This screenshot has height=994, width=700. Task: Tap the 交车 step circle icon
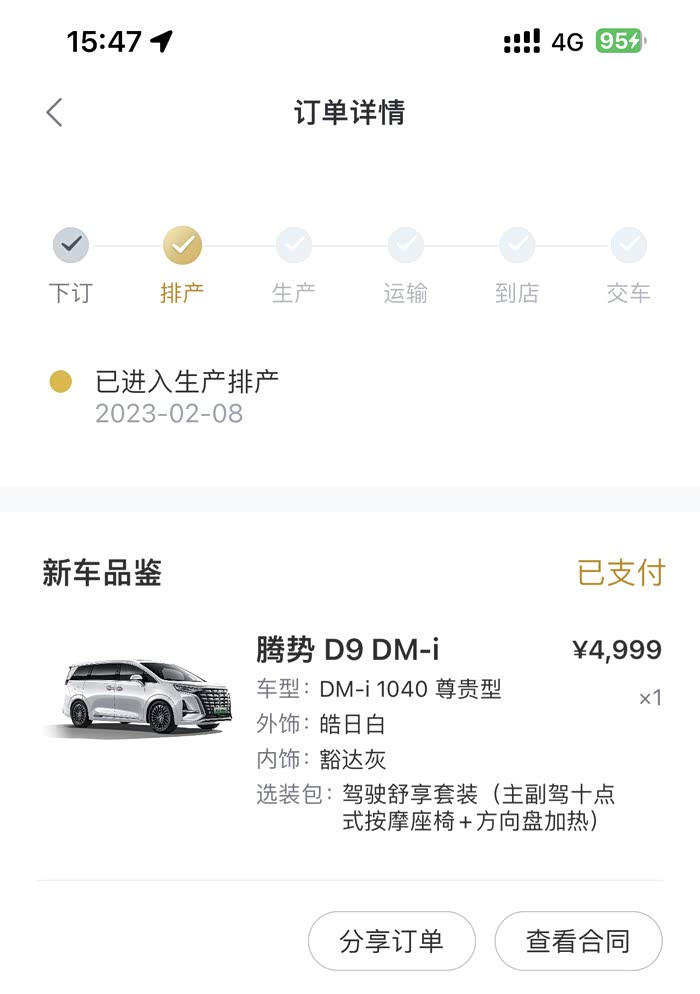tap(628, 244)
